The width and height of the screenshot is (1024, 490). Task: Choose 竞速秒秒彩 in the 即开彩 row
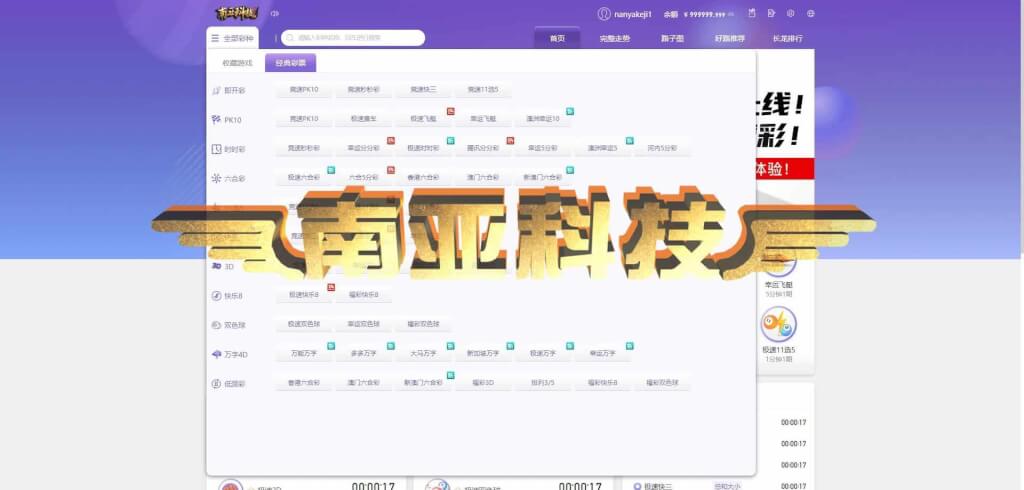364,90
